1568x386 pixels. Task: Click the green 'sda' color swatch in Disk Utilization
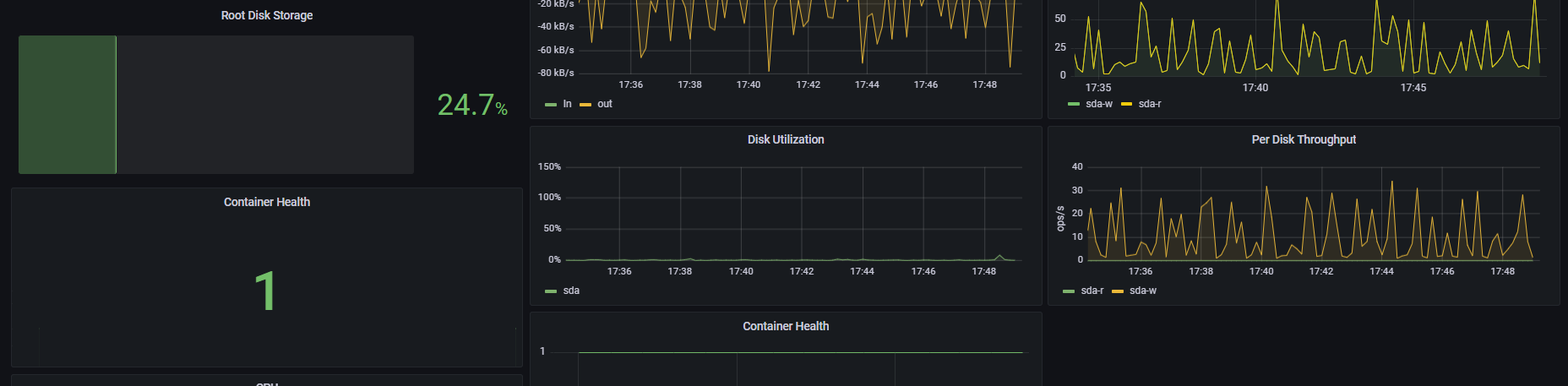pyautogui.click(x=551, y=291)
